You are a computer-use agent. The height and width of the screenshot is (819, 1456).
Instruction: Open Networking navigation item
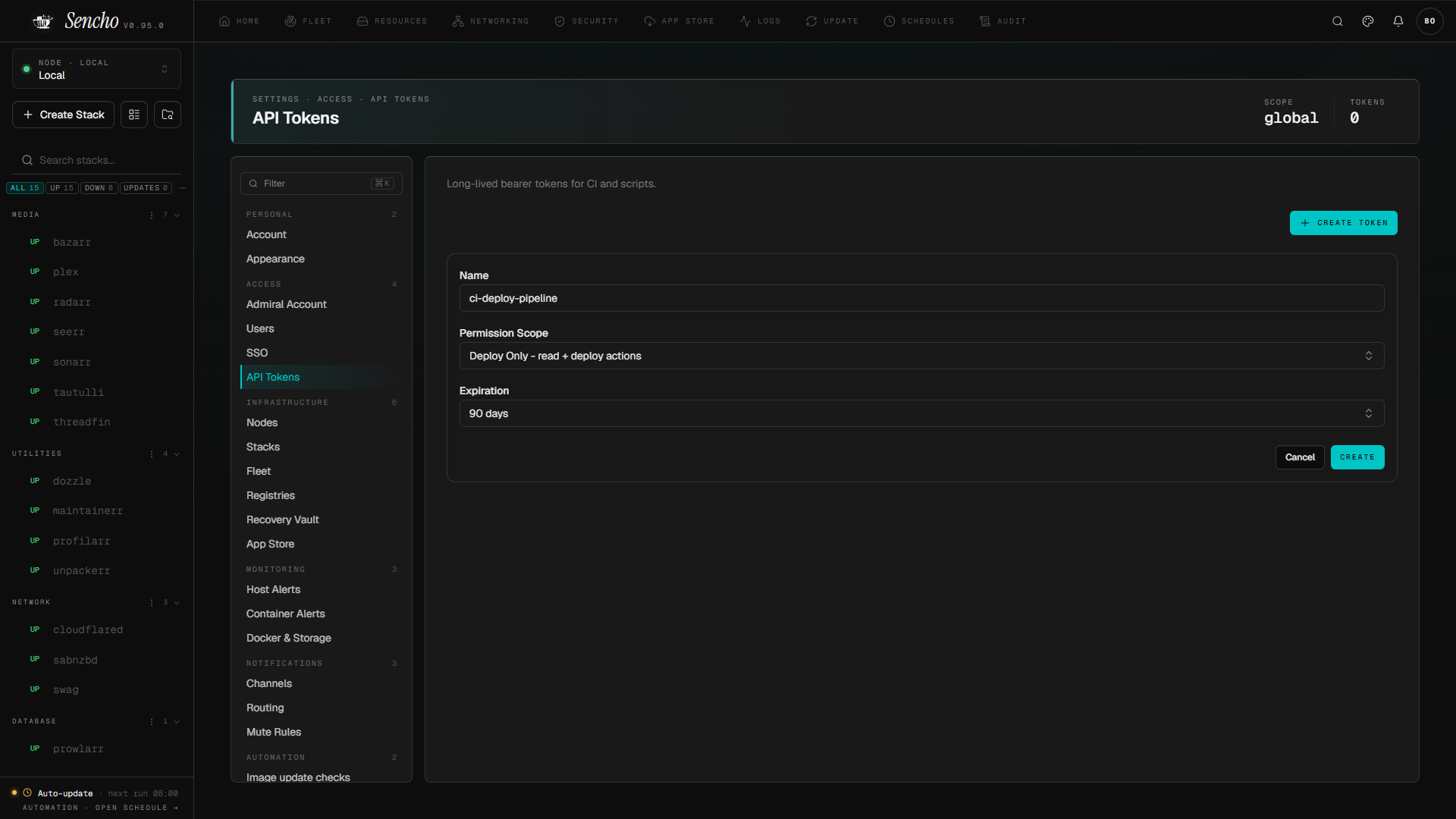point(491,21)
